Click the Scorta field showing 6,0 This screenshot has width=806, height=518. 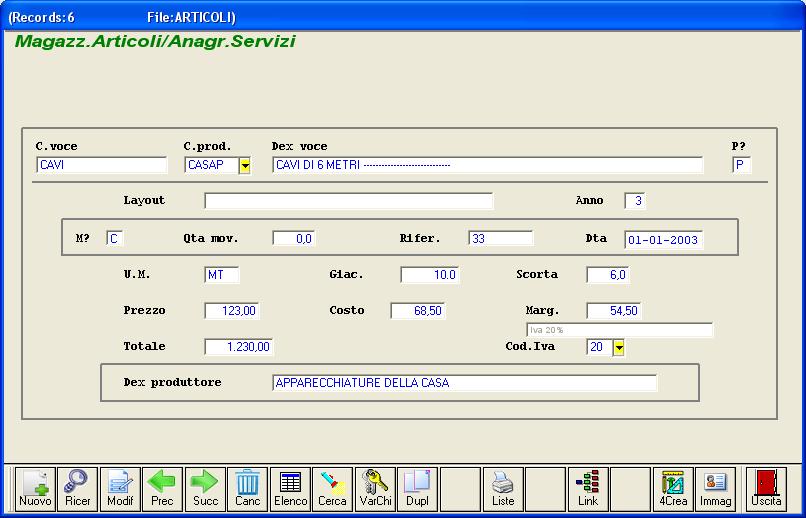(608, 275)
